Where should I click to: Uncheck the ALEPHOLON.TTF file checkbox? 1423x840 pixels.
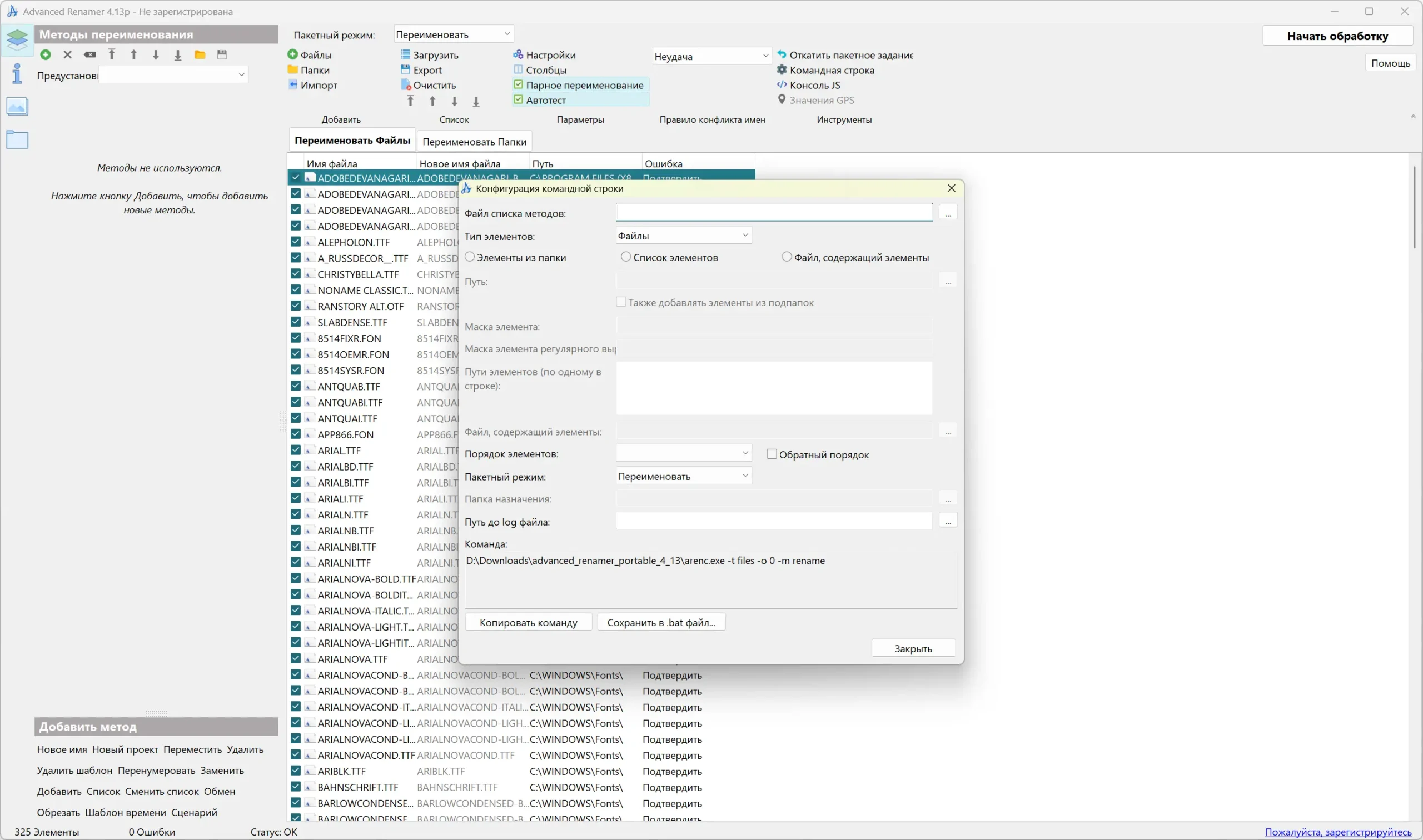coord(296,242)
